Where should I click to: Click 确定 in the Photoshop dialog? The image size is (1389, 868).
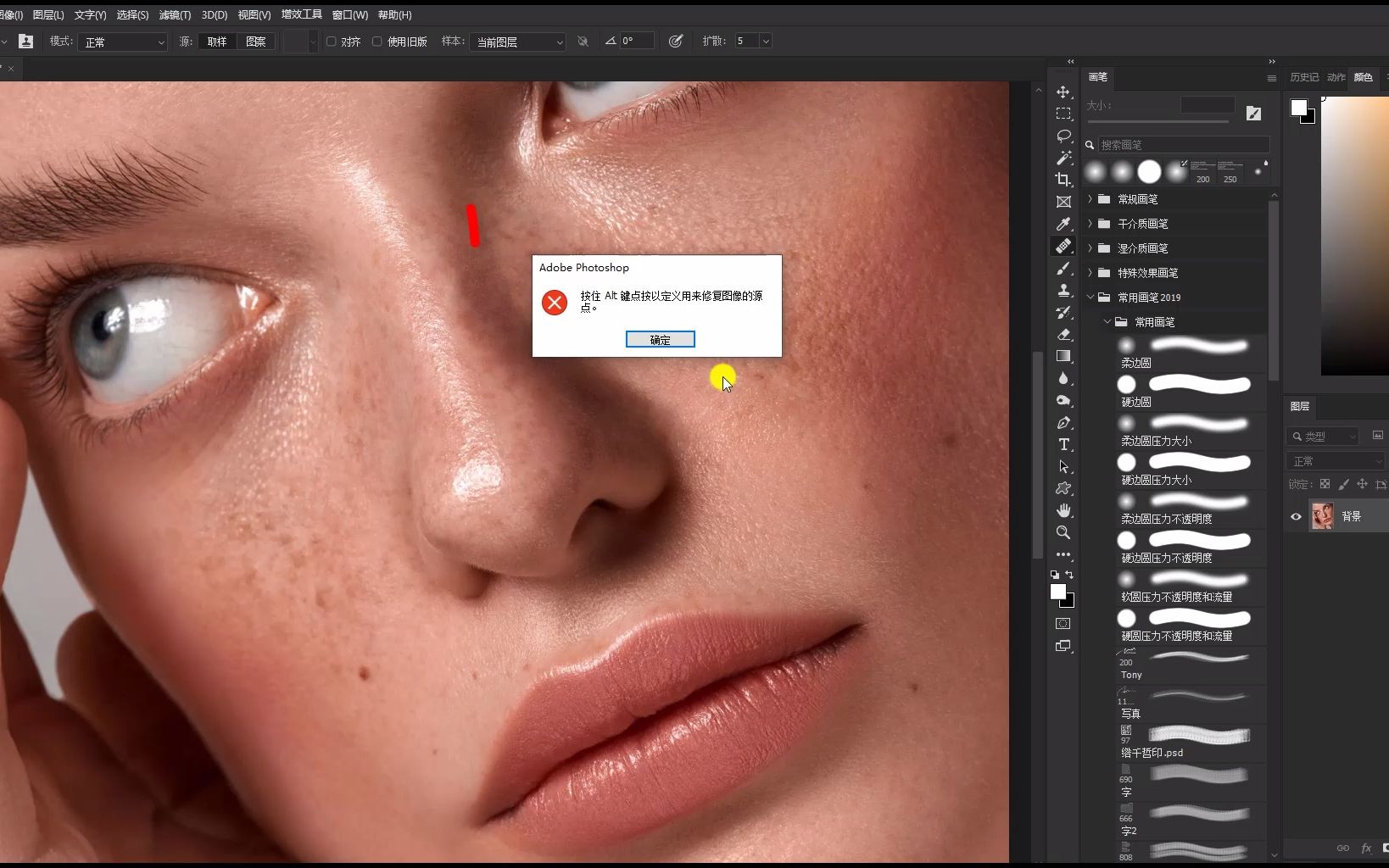(x=661, y=339)
